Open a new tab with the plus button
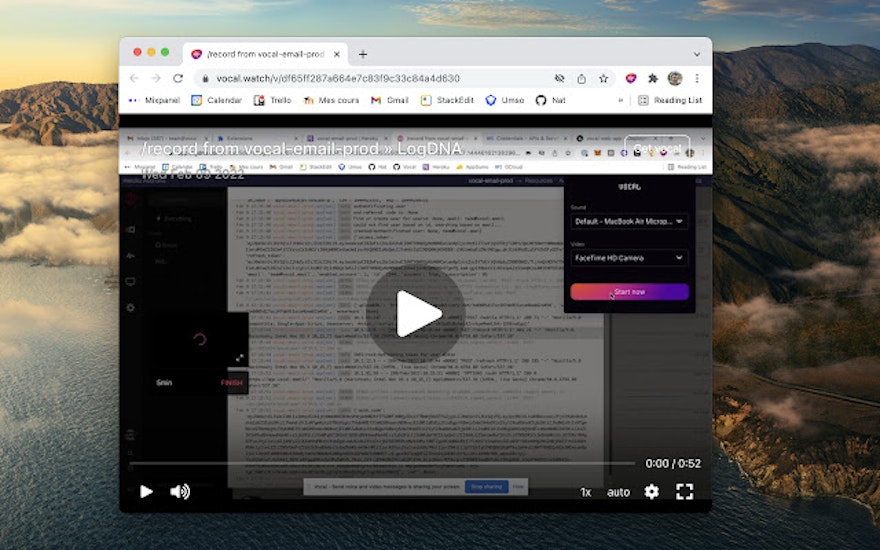 point(363,54)
